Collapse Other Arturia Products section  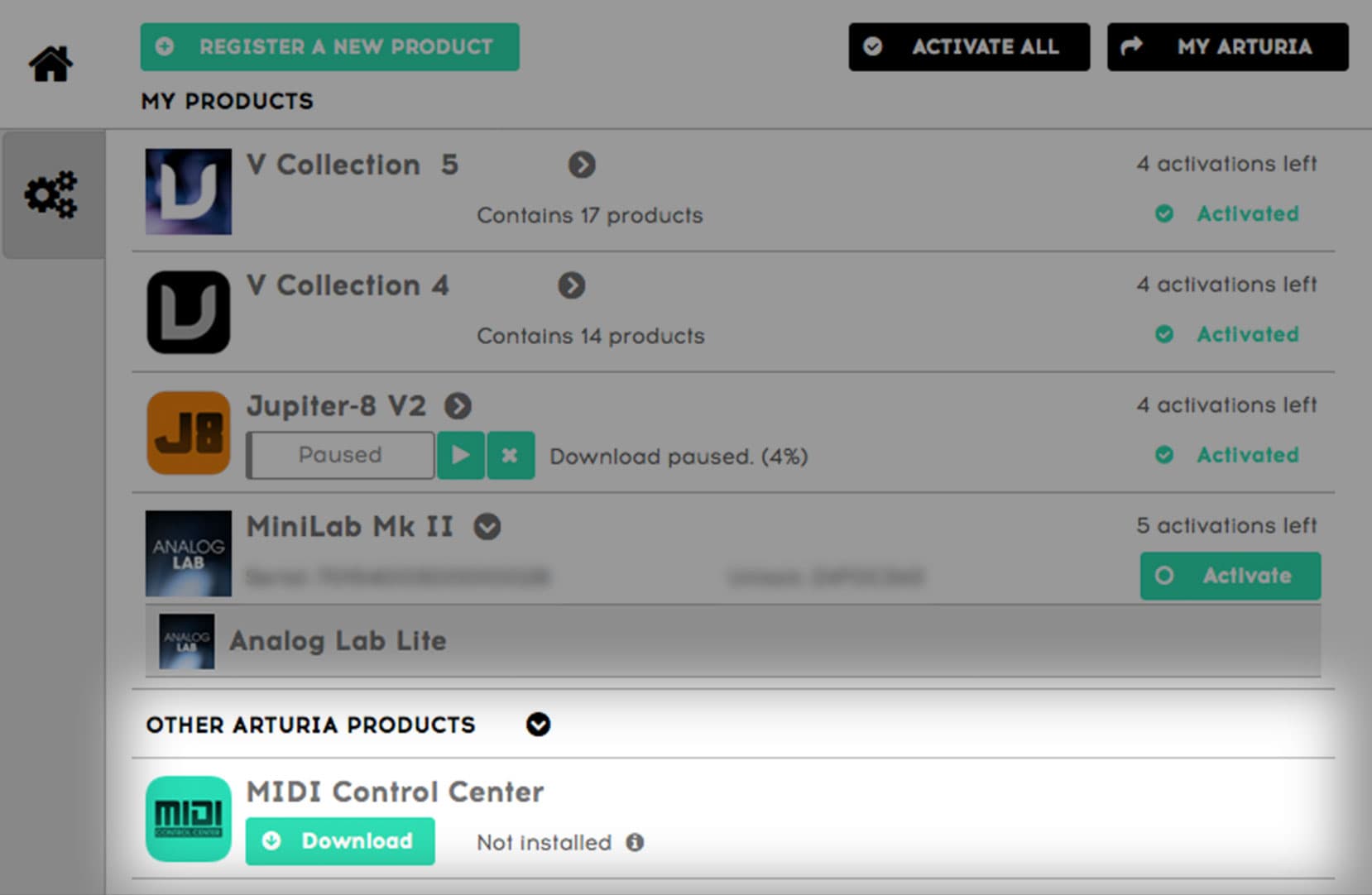(x=538, y=725)
